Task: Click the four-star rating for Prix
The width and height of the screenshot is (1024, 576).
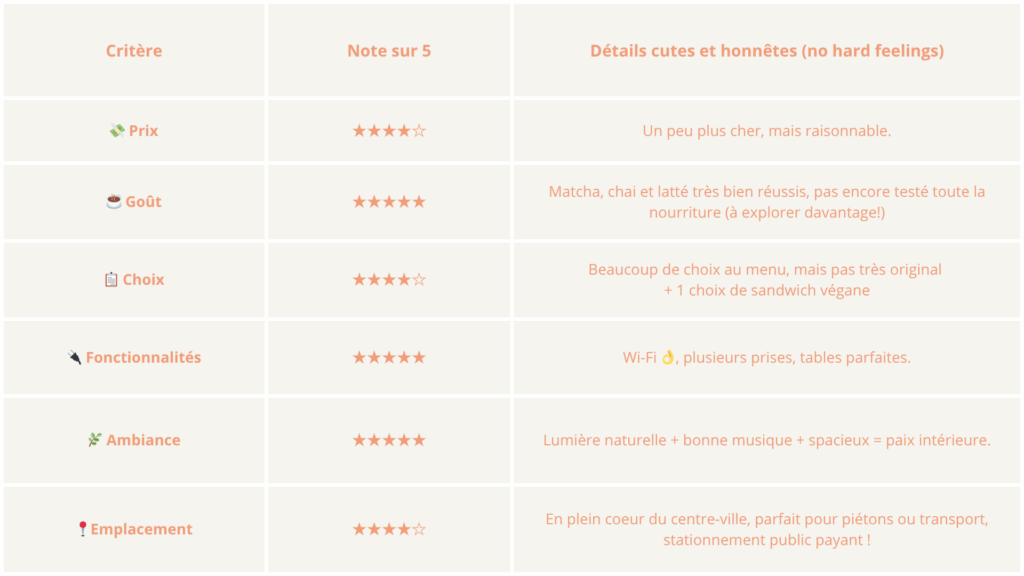Action: (389, 131)
